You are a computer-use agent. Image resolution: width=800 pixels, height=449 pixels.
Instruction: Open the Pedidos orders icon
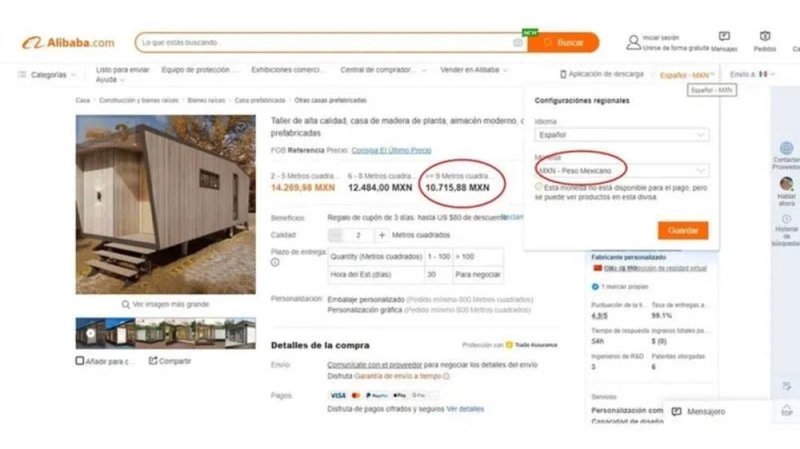(765, 36)
